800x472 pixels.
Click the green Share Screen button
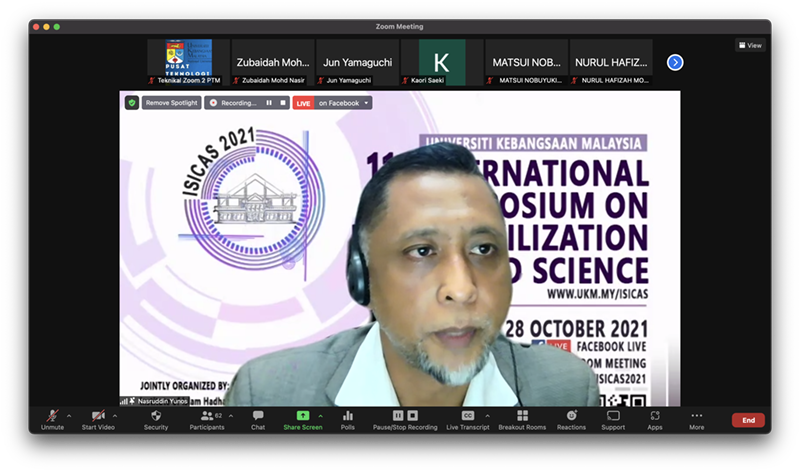302,418
